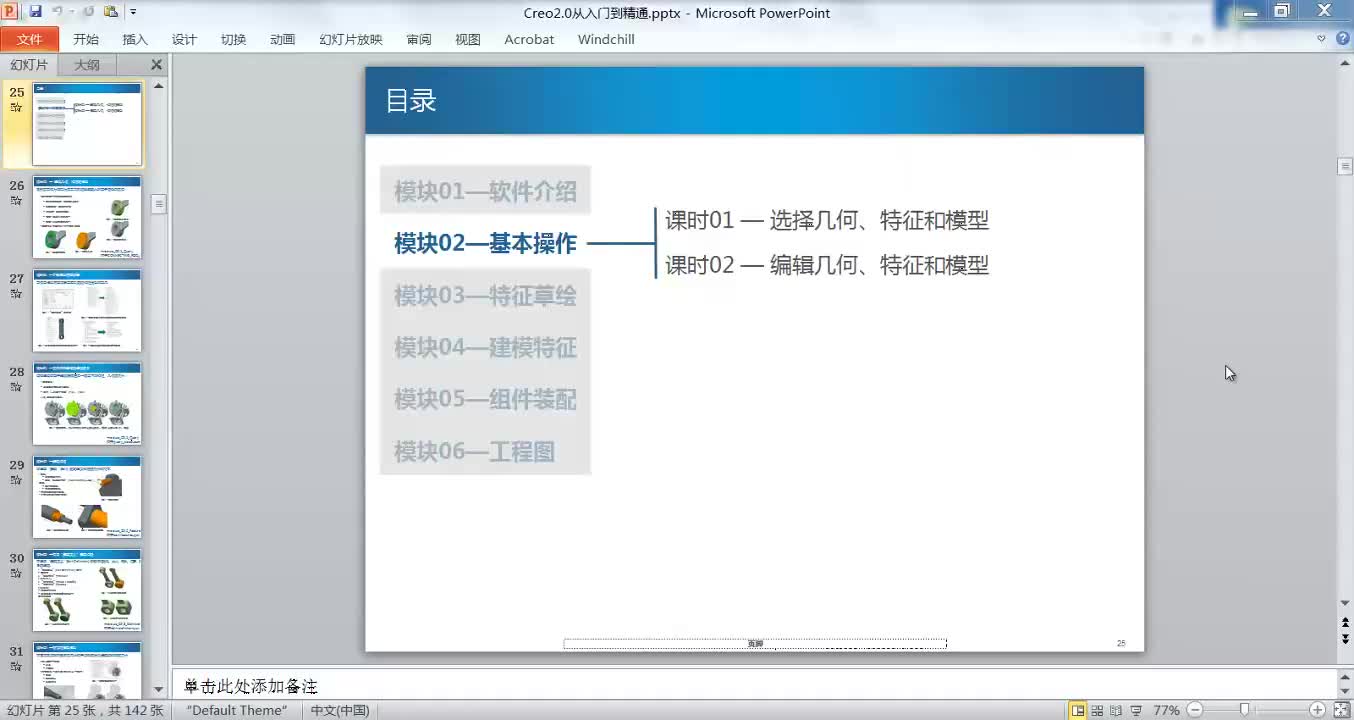The width and height of the screenshot is (1354, 720).
Task: Open the Windchill ribbon tab
Action: tap(606, 40)
